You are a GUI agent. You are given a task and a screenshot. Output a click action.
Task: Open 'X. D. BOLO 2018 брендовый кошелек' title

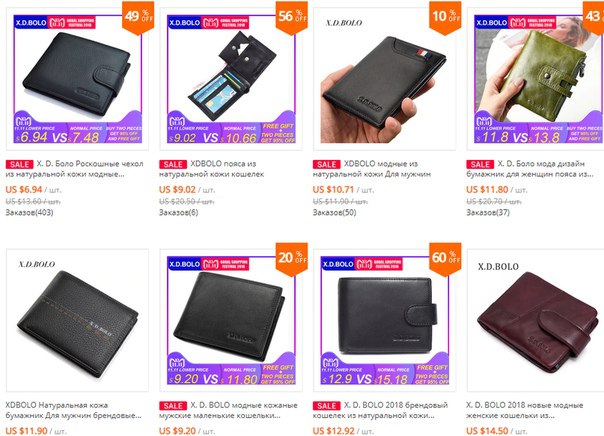pos(380,410)
